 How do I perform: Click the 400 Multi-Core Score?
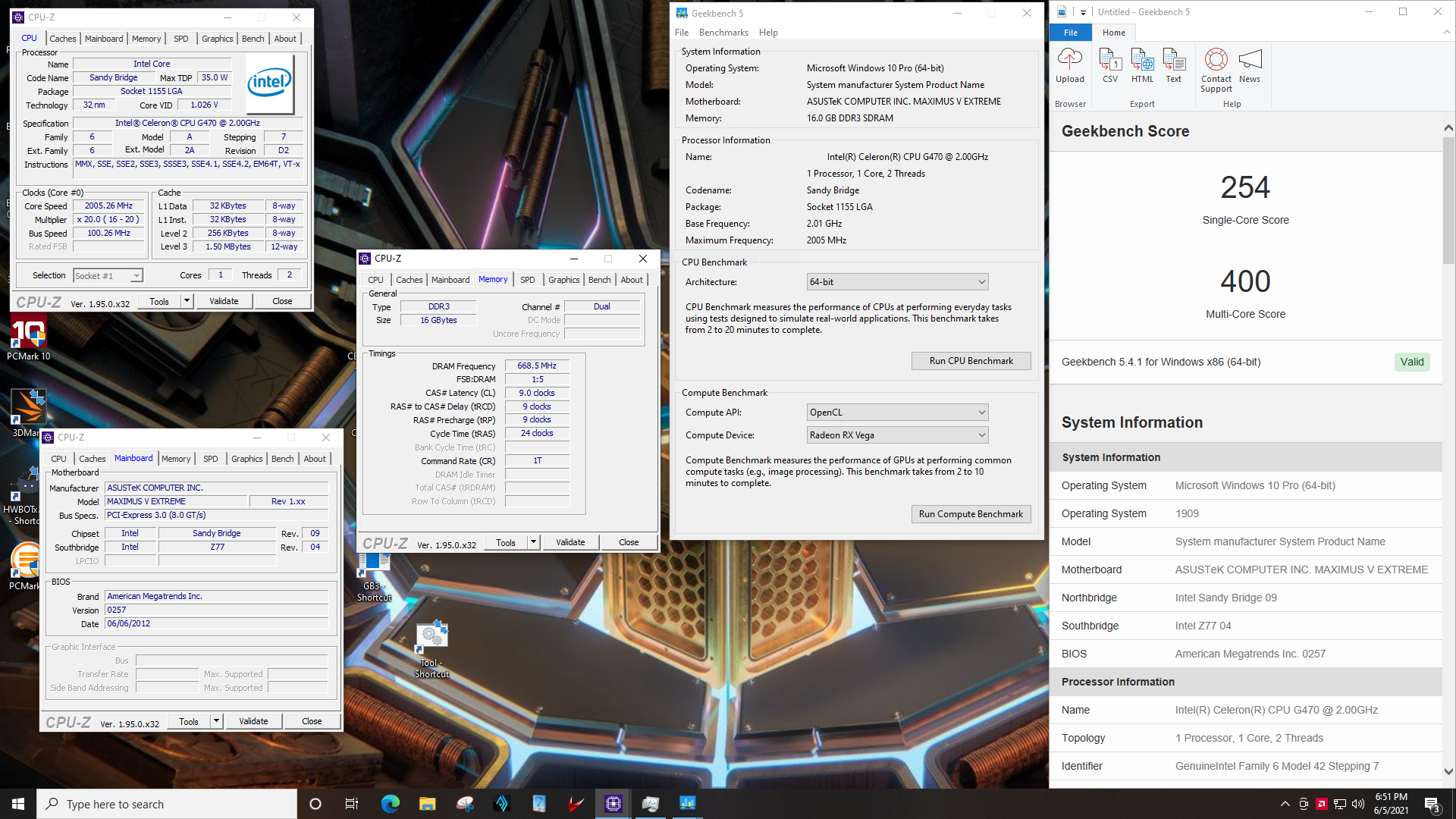tap(1245, 281)
